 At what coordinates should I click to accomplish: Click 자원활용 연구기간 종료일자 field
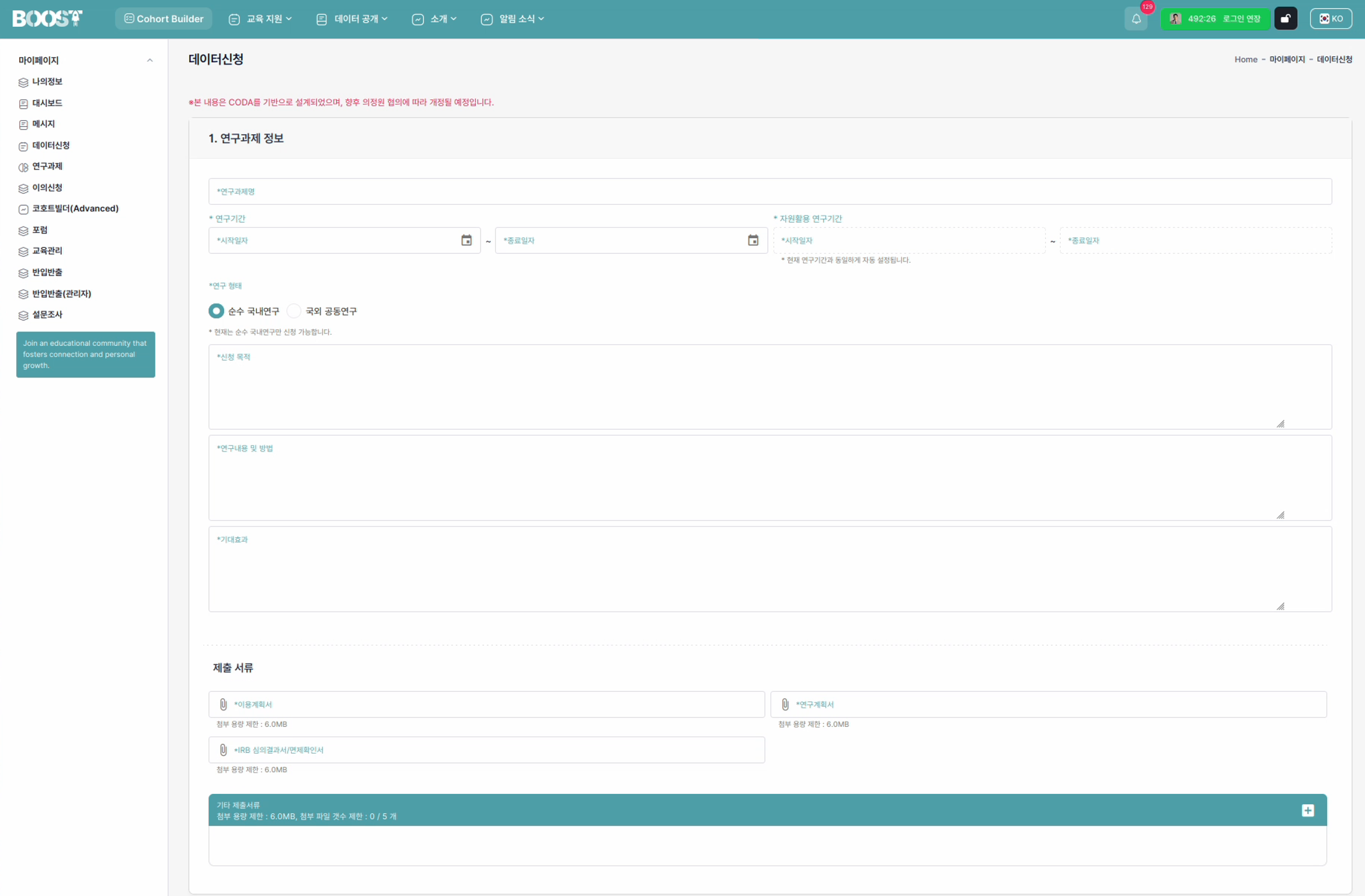tap(1195, 240)
